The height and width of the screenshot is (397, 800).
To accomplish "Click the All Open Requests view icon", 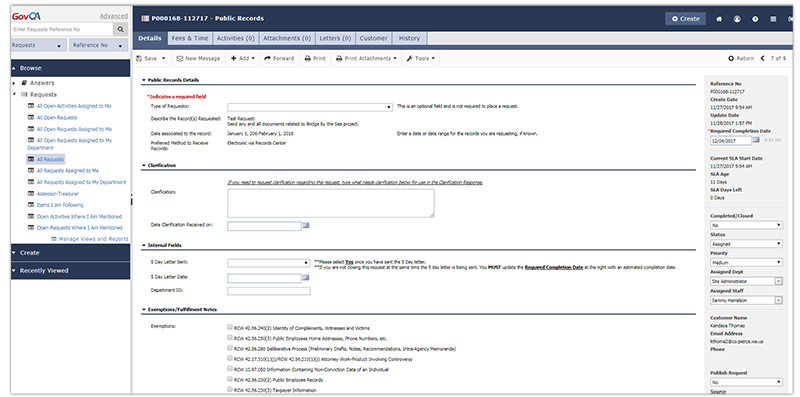I will [x=31, y=118].
